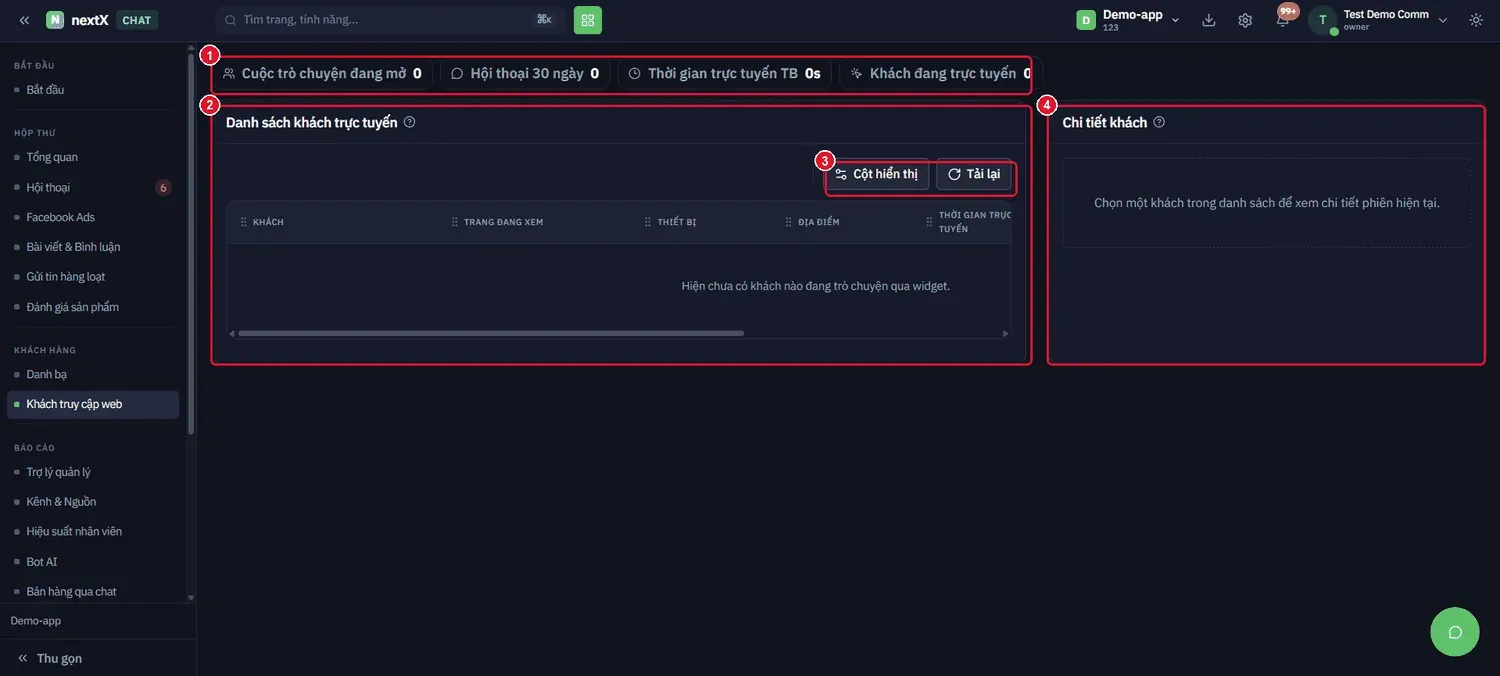Collapse sidebar with double-chevron icon at top

click(x=24, y=20)
